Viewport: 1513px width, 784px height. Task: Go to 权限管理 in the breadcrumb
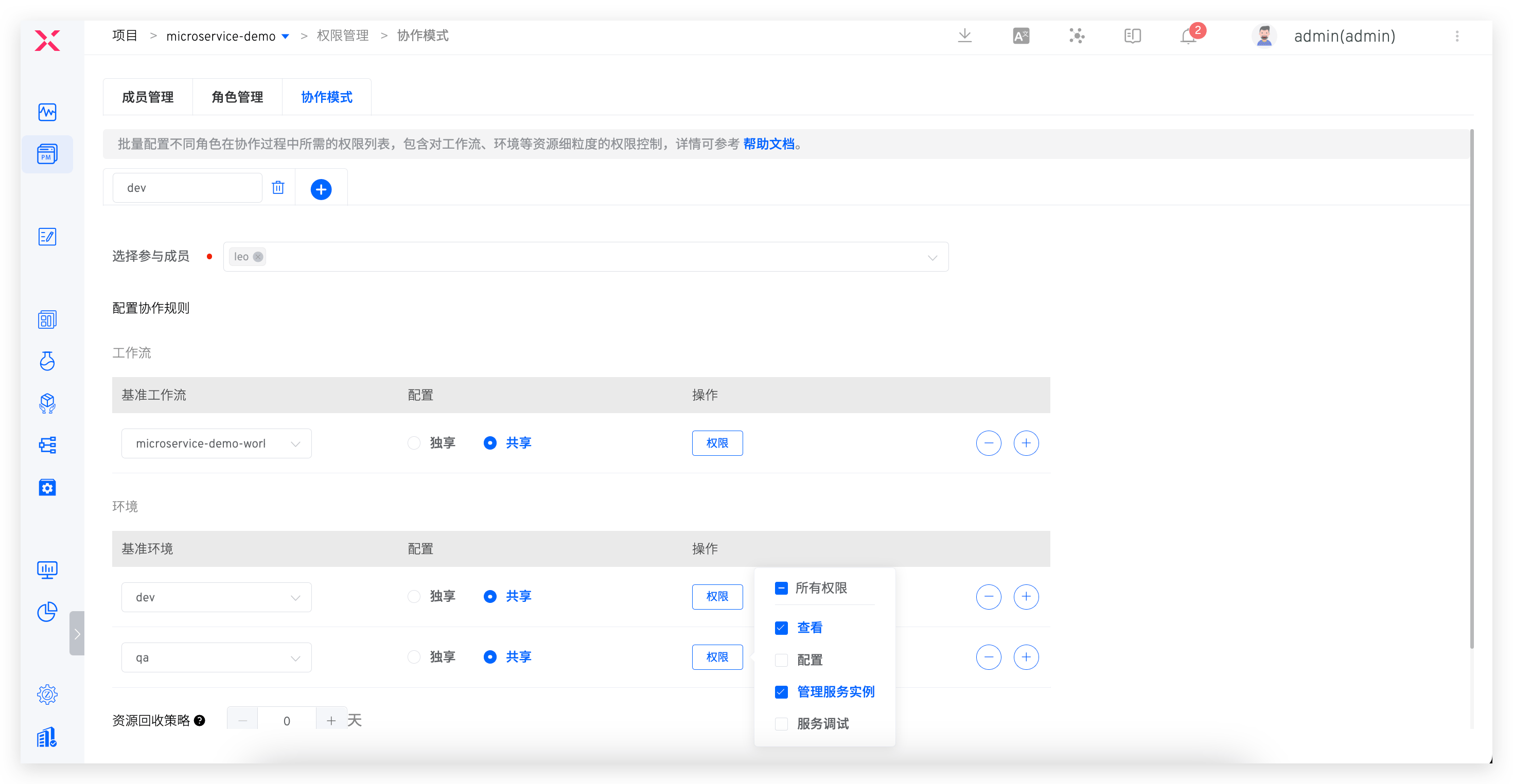coord(342,36)
